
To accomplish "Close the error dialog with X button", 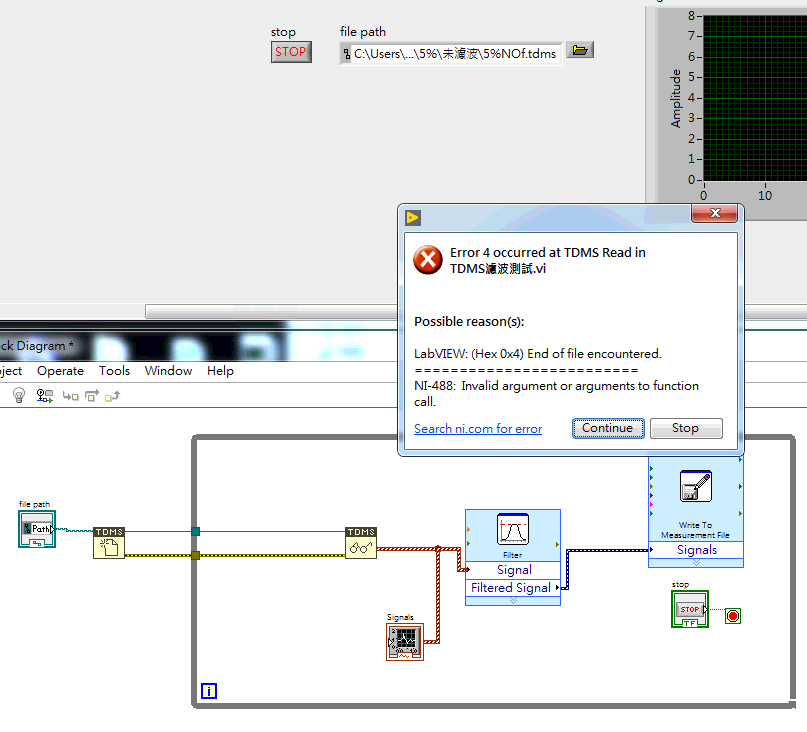I will point(714,213).
